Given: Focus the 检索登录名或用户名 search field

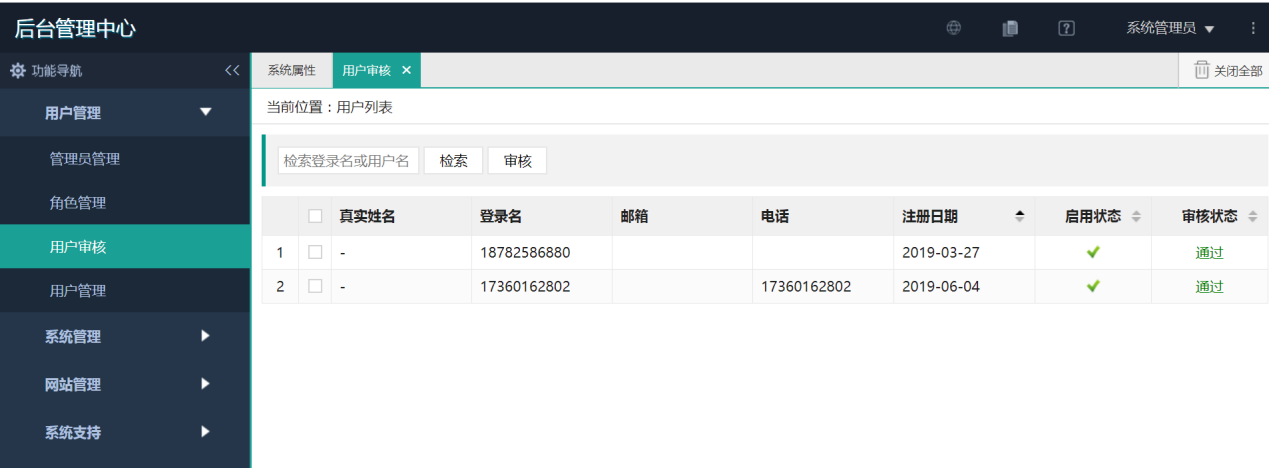Looking at the screenshot, I should pyautogui.click(x=348, y=161).
